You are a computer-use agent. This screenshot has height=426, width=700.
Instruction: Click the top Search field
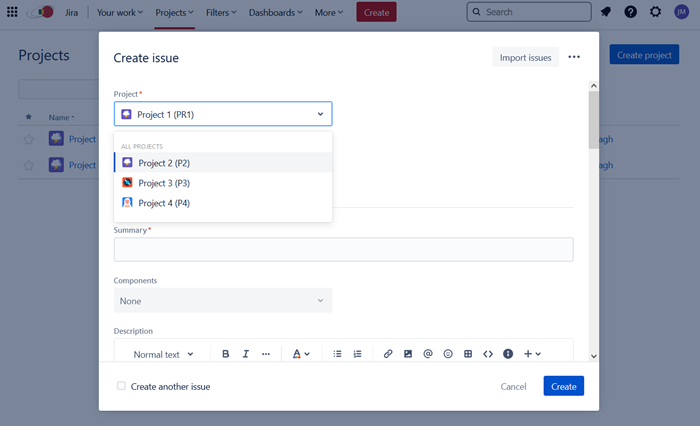pyautogui.click(x=529, y=12)
